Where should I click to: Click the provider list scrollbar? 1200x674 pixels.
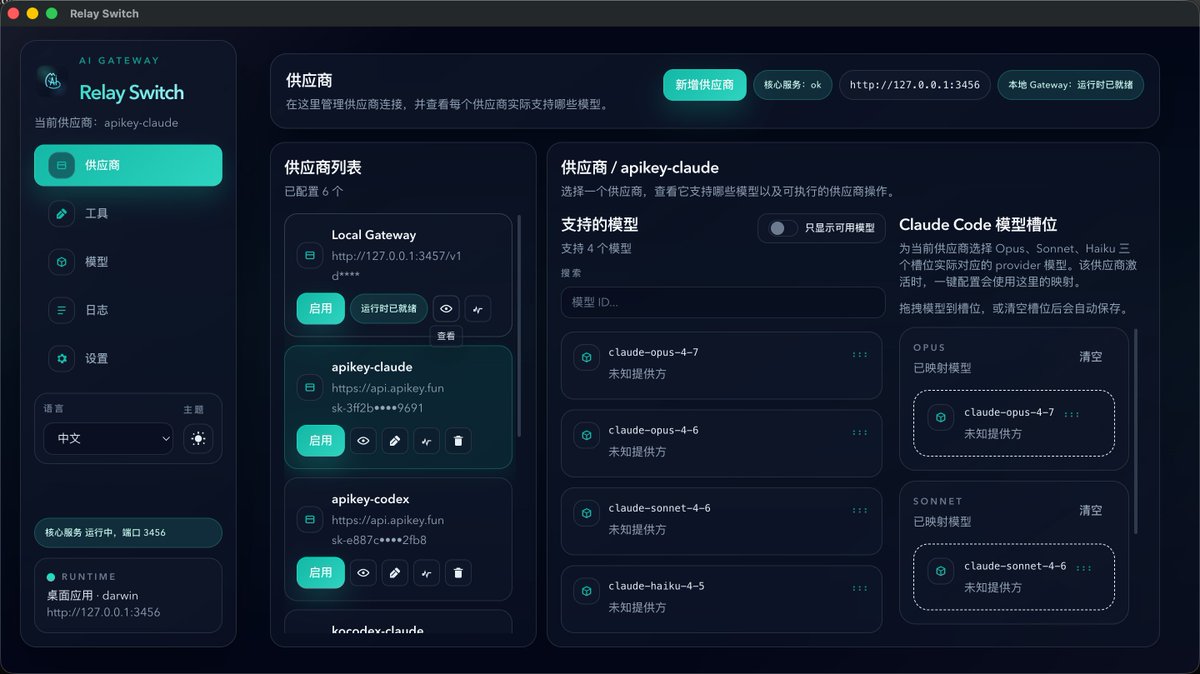[x=519, y=325]
